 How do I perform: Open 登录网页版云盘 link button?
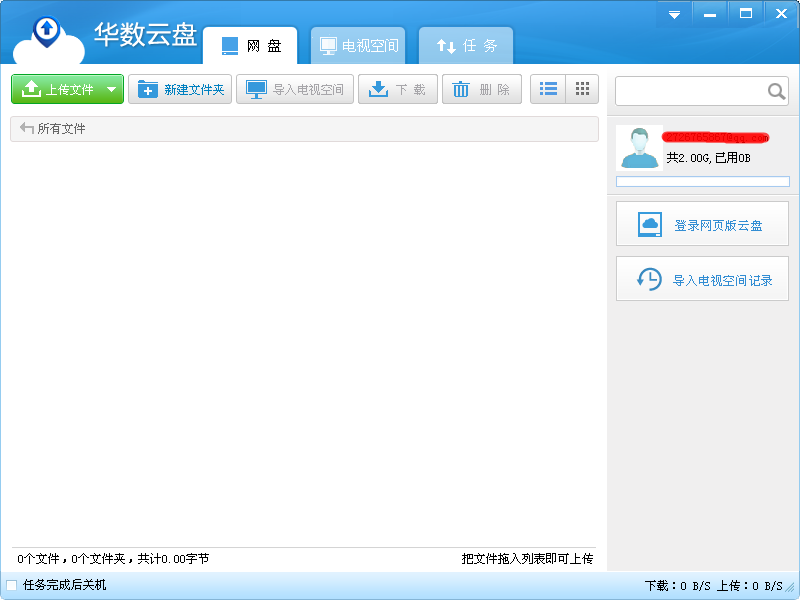pyautogui.click(x=703, y=224)
